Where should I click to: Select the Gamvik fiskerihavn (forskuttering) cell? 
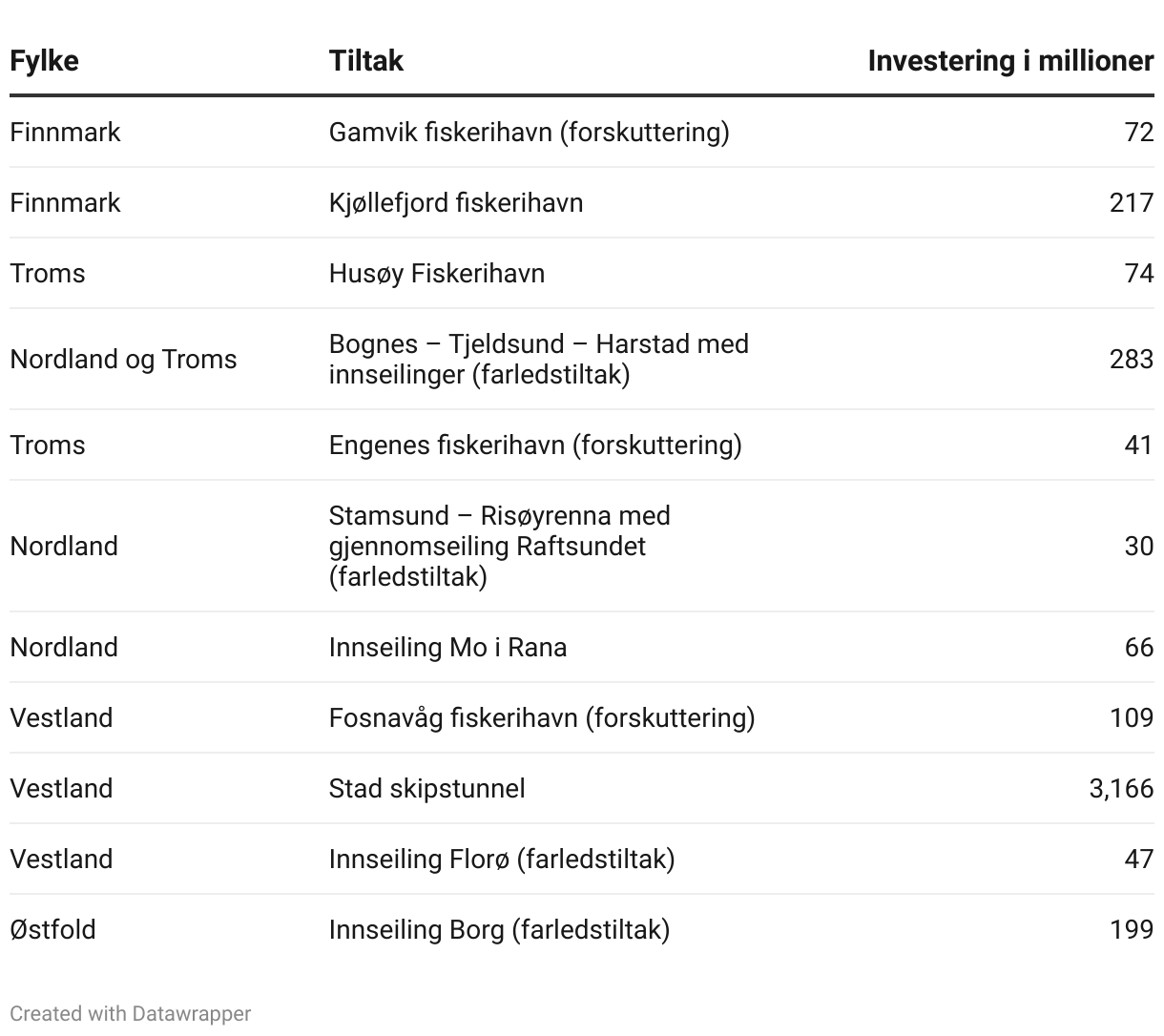[x=529, y=132]
